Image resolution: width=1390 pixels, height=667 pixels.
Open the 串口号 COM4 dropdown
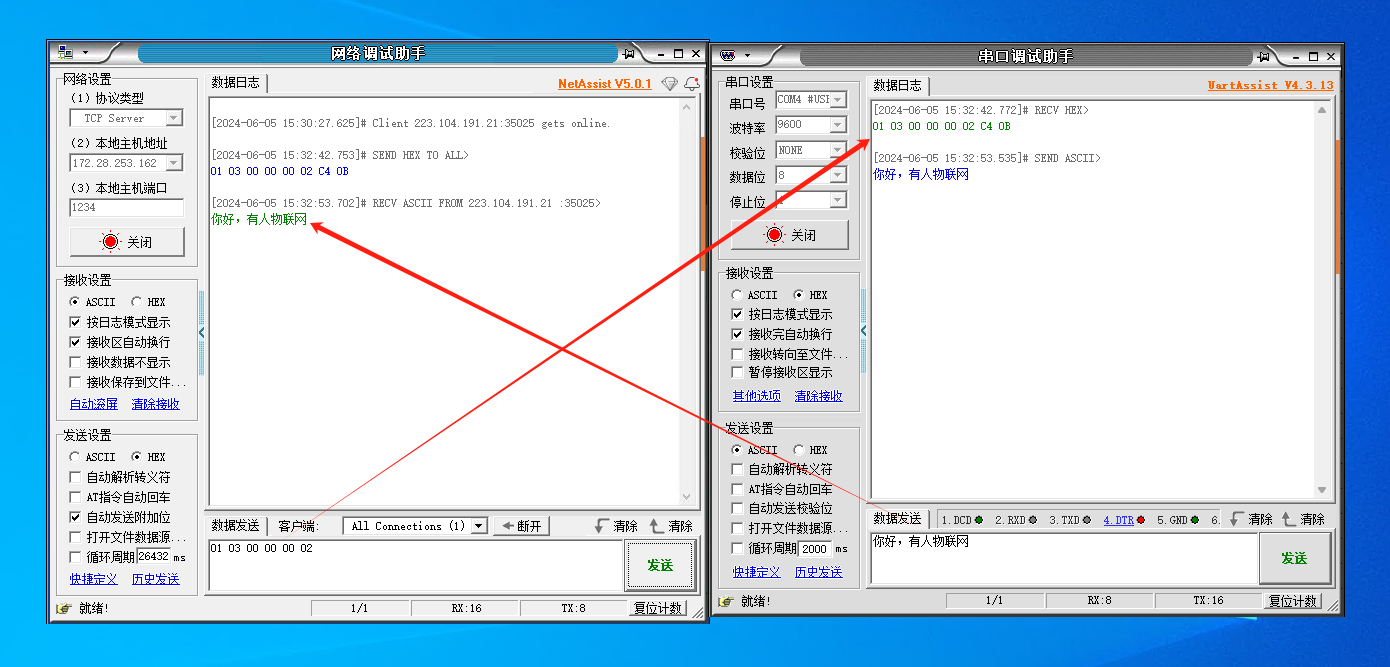(x=838, y=100)
